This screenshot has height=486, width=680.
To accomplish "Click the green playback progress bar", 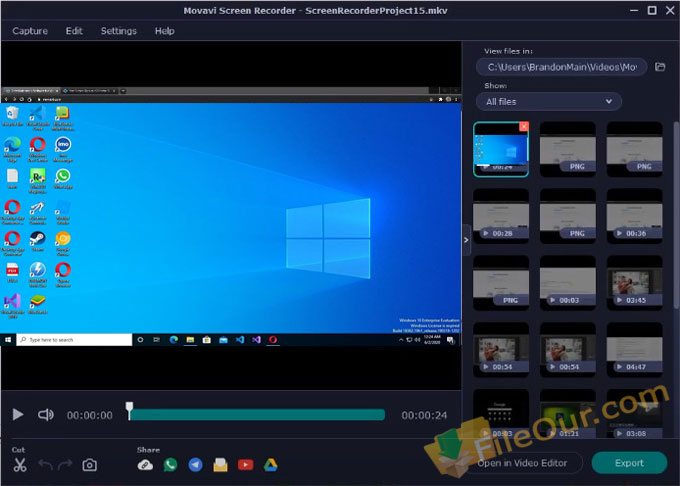I will pos(257,415).
